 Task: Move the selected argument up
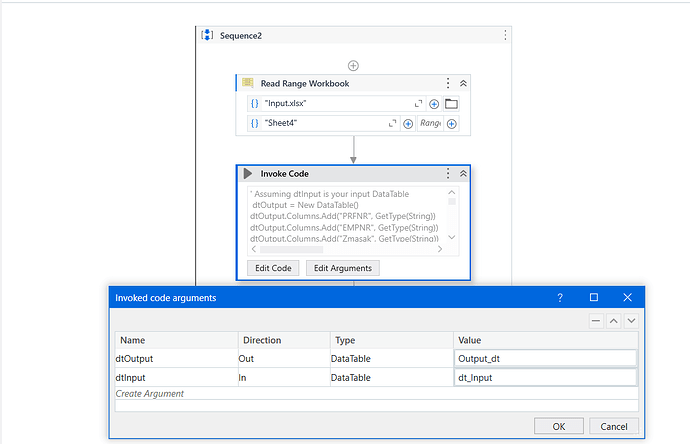pyautogui.click(x=613, y=321)
